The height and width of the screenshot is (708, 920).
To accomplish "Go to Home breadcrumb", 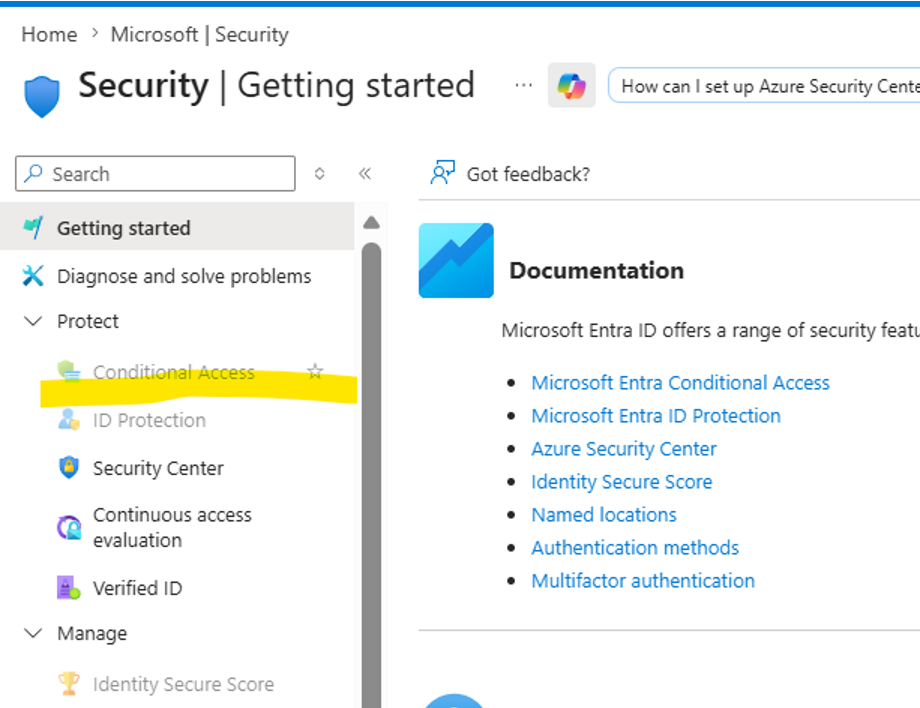I will [x=49, y=34].
